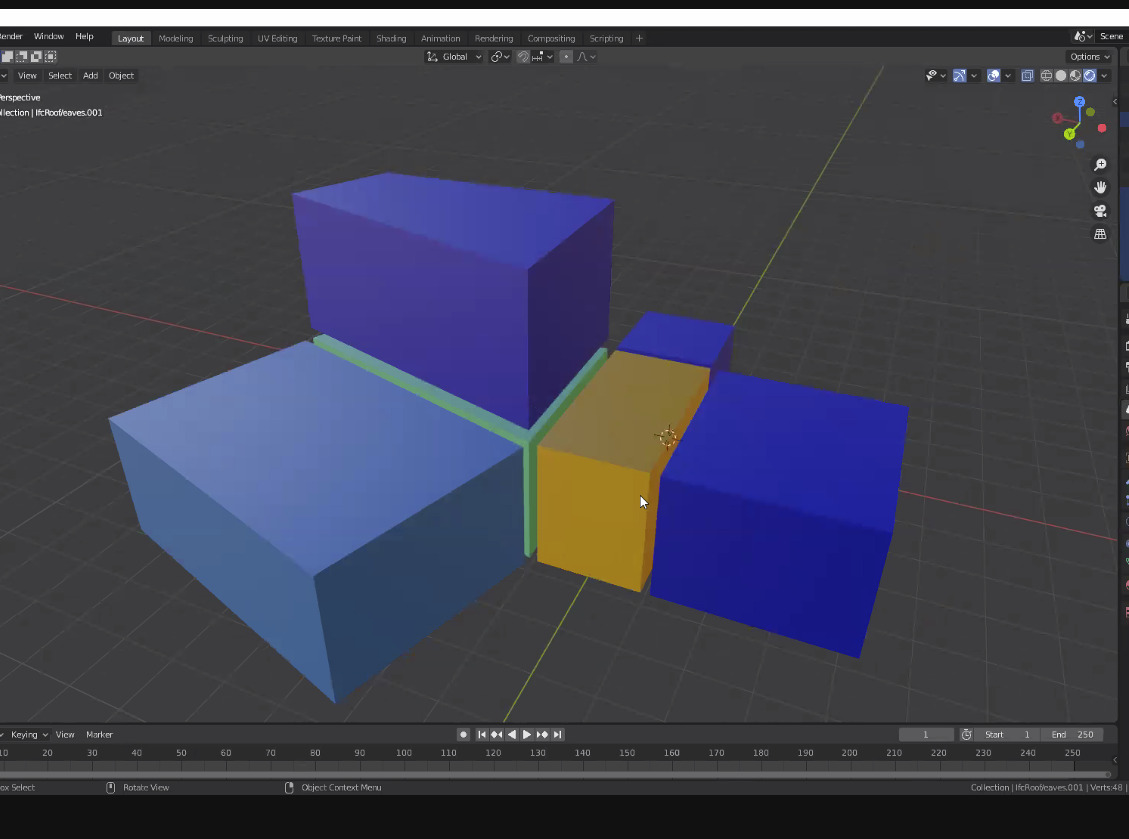The image size is (1129, 839).
Task: Toggle snapping with the magnet icon
Action: pos(523,57)
